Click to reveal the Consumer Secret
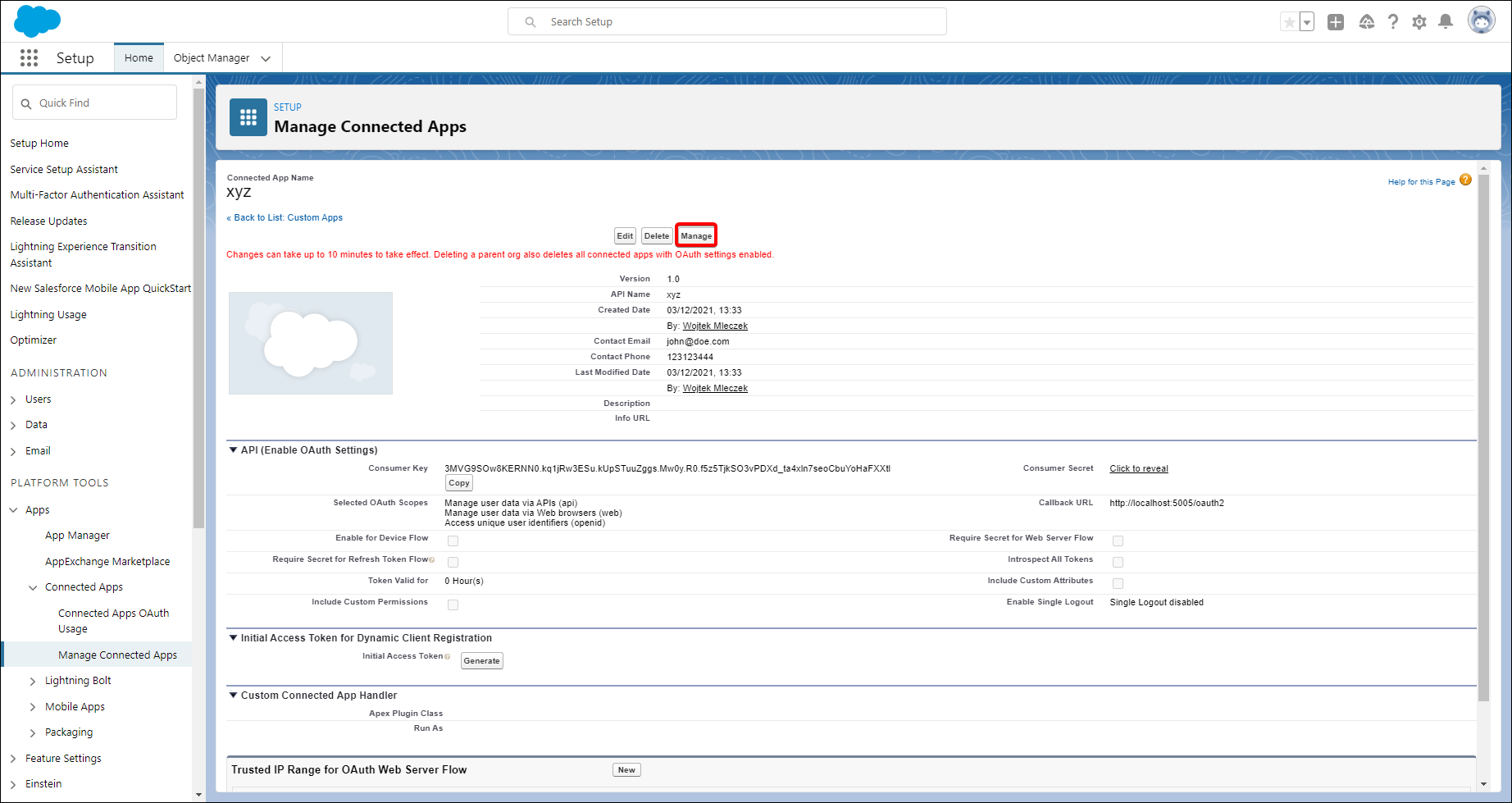 (x=1138, y=469)
